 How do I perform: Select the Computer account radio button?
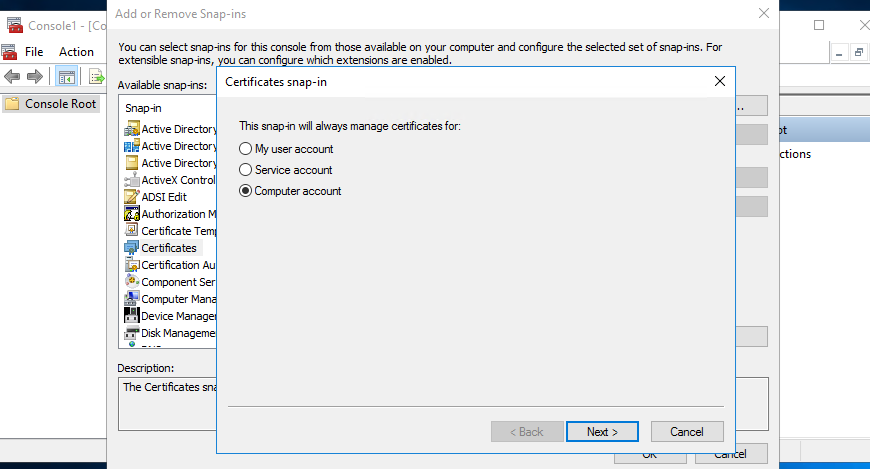pyautogui.click(x=246, y=191)
